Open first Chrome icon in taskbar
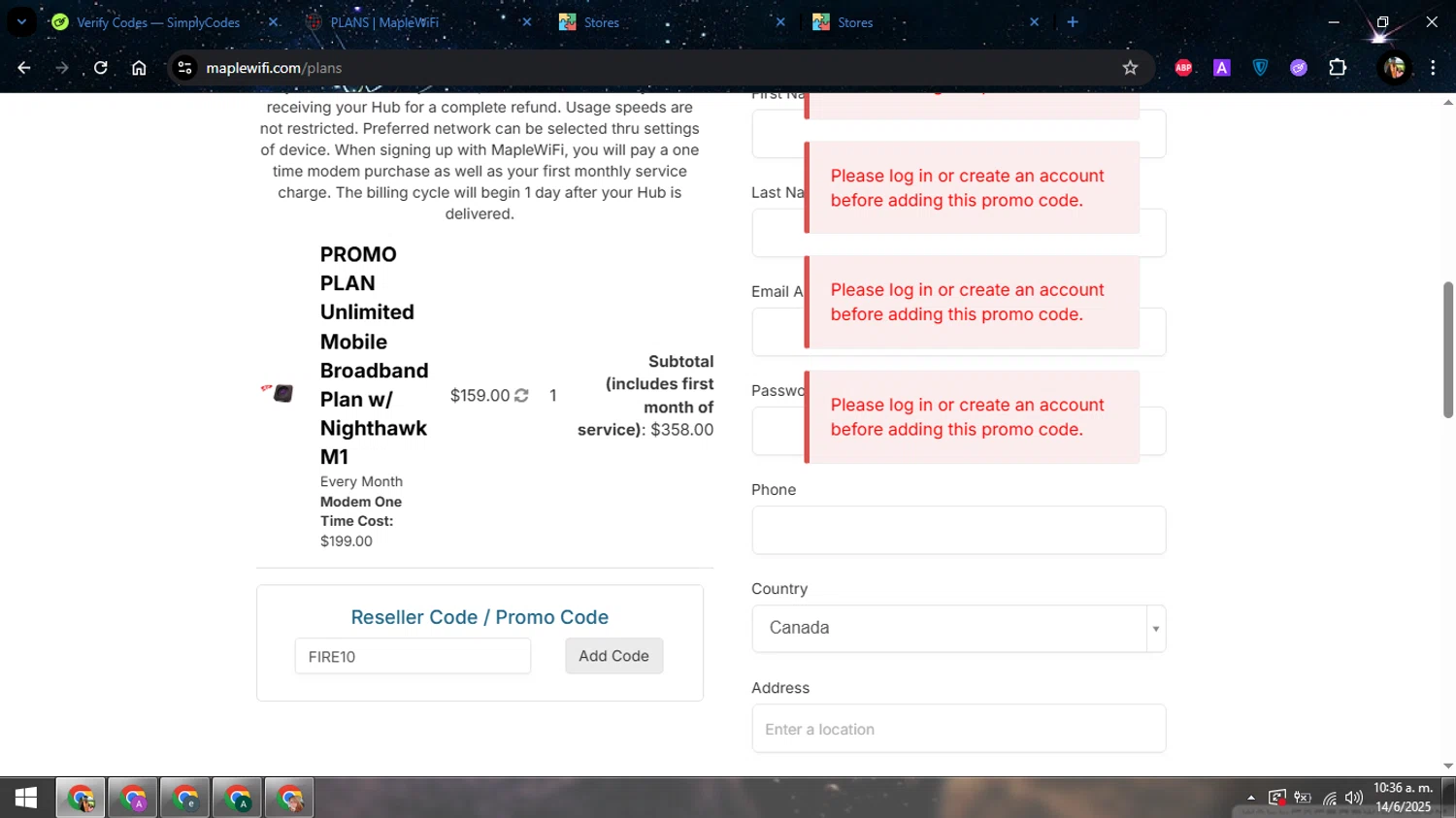Screen dimensions: 1456x818 click(81, 799)
